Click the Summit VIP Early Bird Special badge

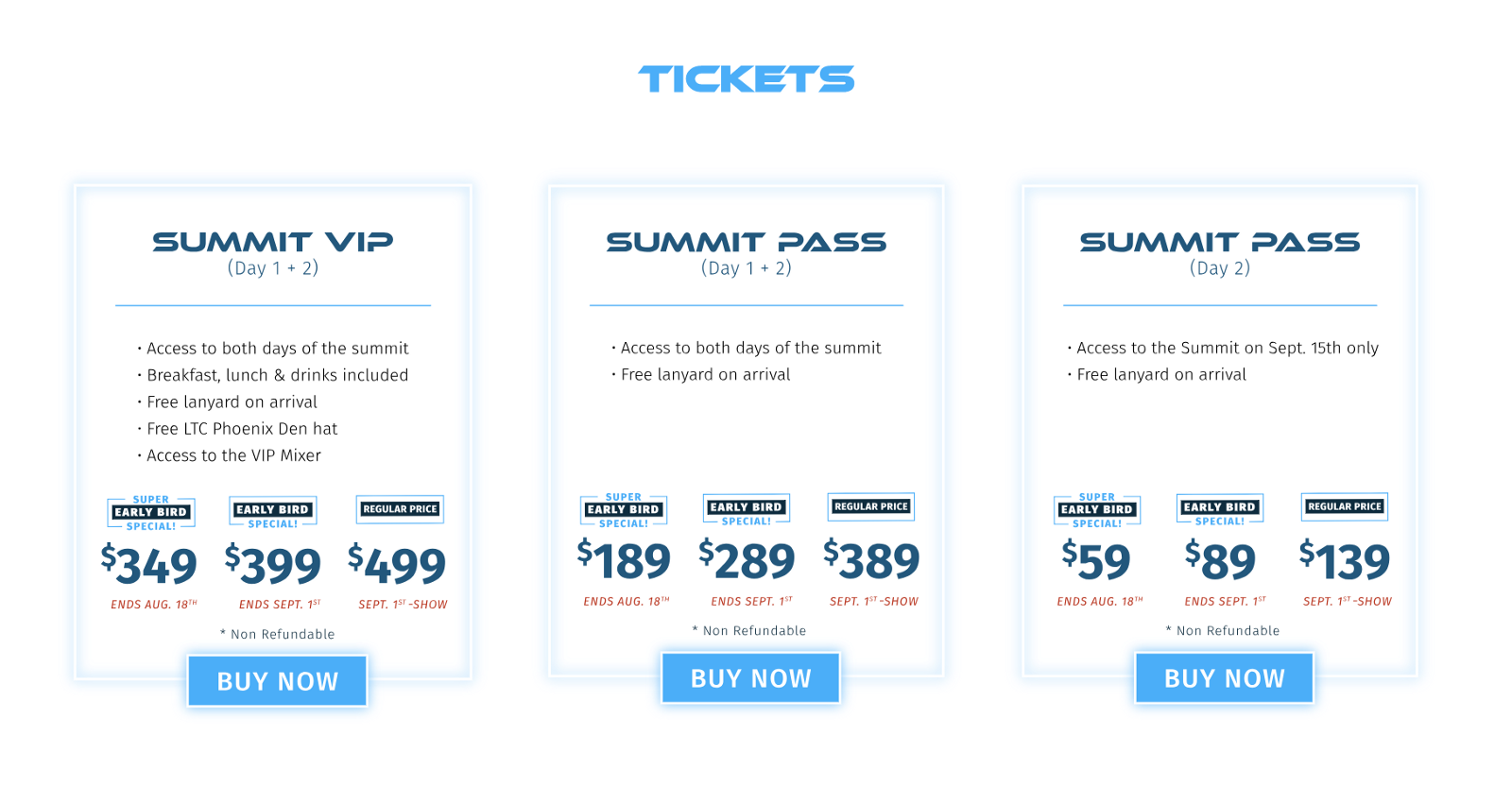click(273, 511)
